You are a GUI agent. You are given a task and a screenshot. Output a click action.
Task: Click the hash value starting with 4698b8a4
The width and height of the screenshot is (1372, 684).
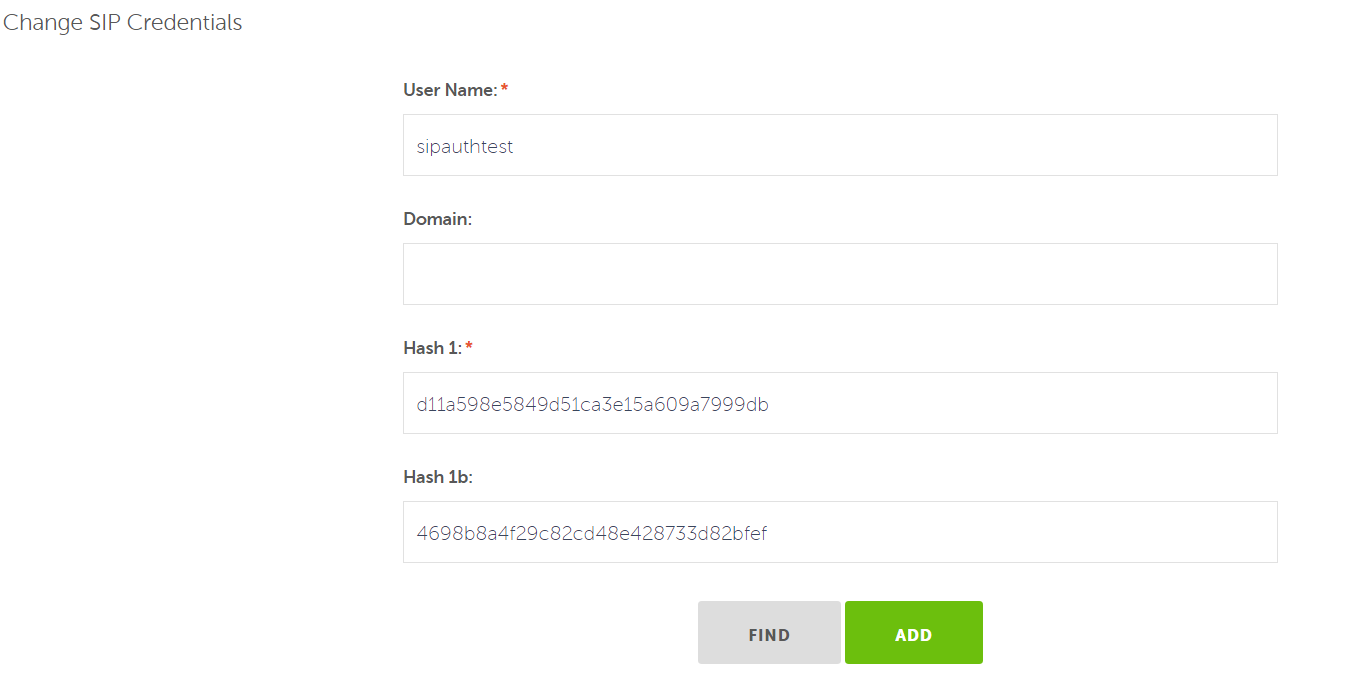[592, 533]
